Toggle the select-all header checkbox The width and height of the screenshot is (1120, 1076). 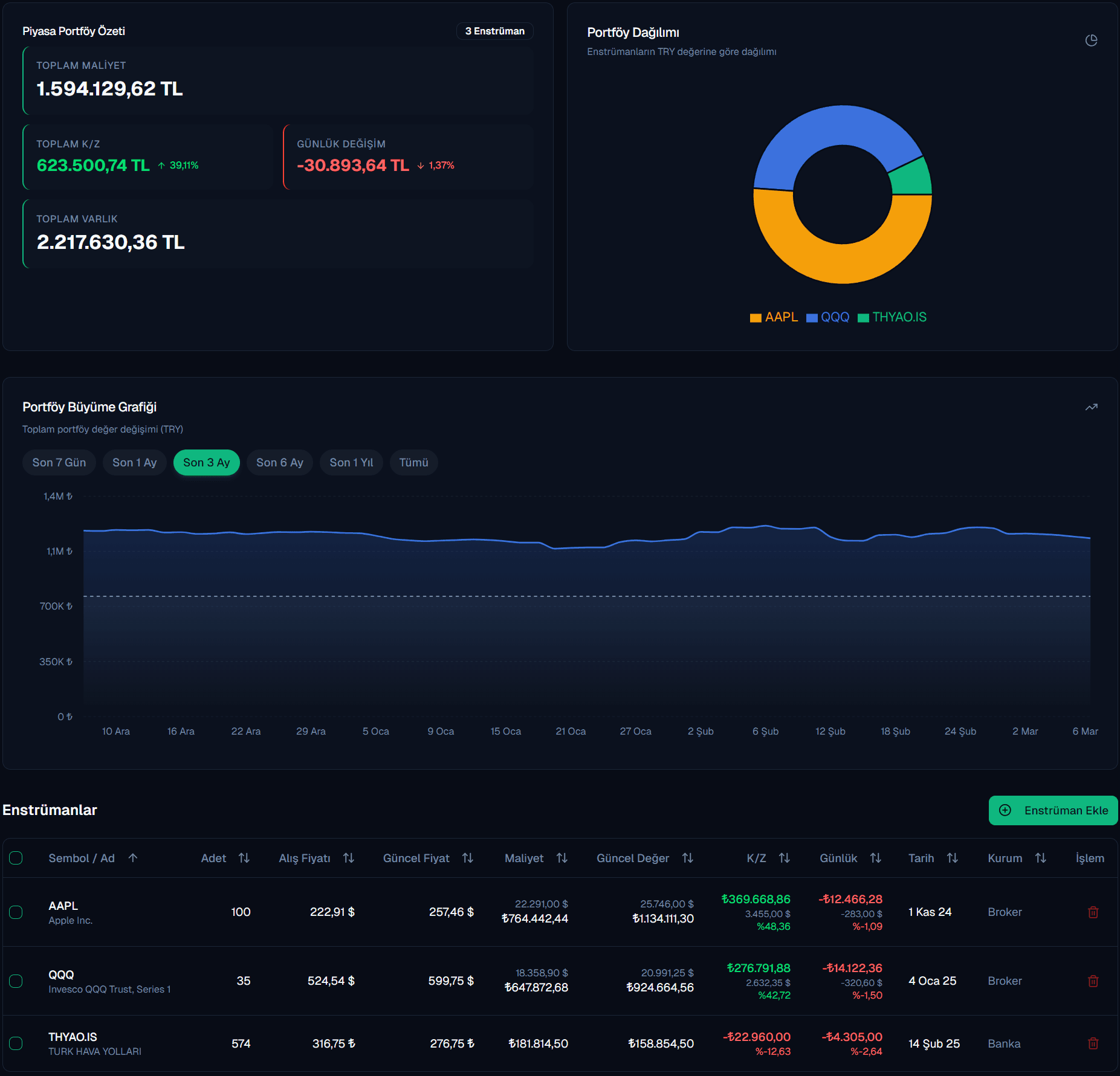[x=16, y=858]
